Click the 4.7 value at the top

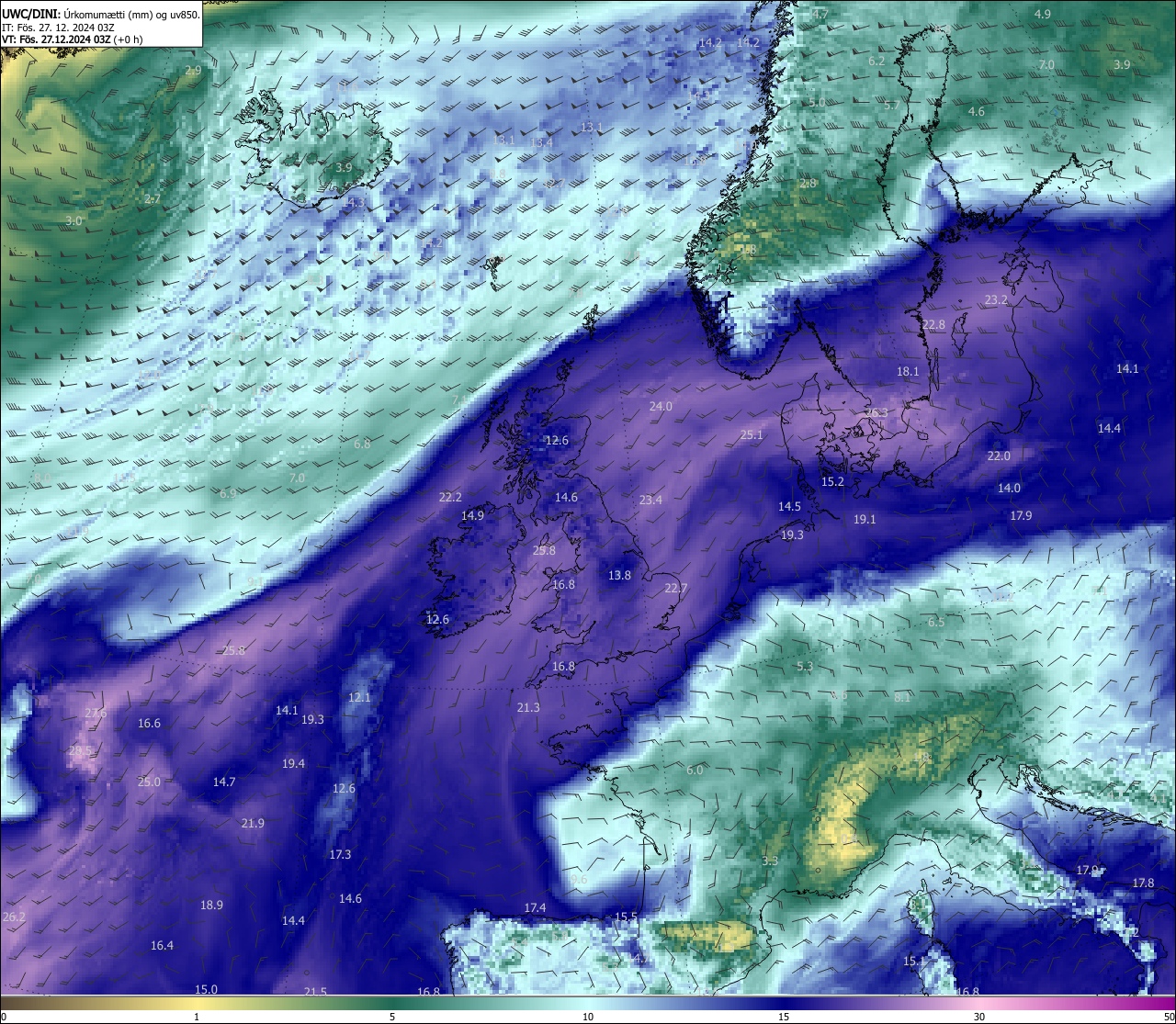[x=820, y=15]
